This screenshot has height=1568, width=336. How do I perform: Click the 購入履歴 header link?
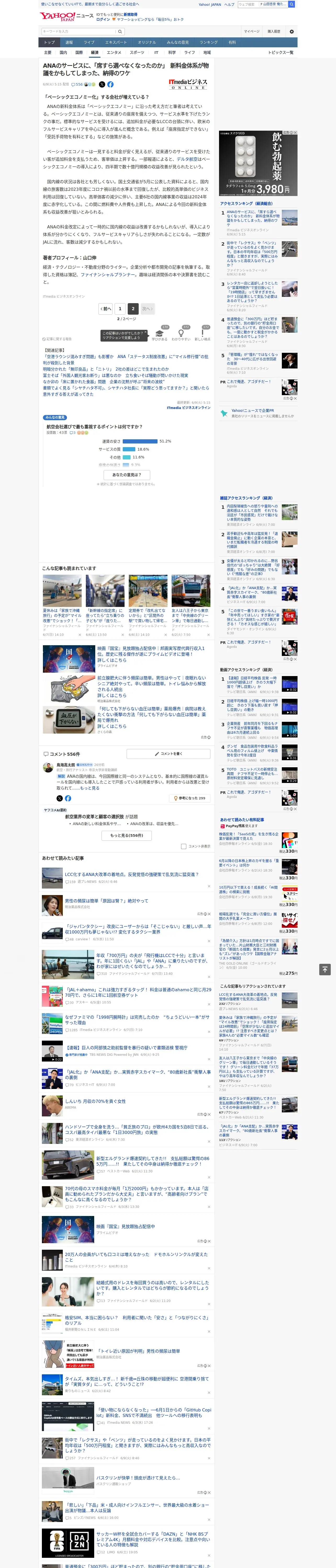(274, 32)
